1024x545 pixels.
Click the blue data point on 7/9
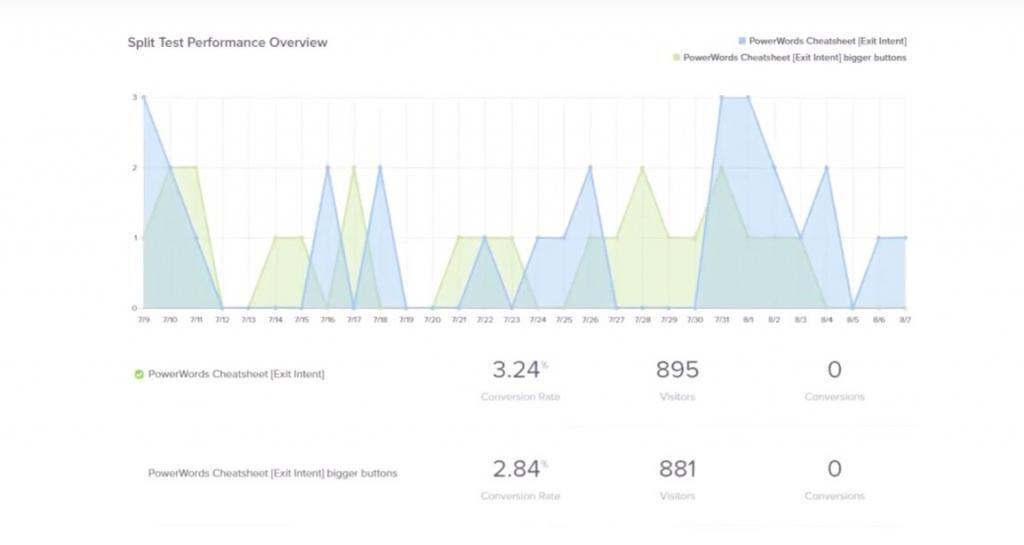pyautogui.click(x=144, y=98)
